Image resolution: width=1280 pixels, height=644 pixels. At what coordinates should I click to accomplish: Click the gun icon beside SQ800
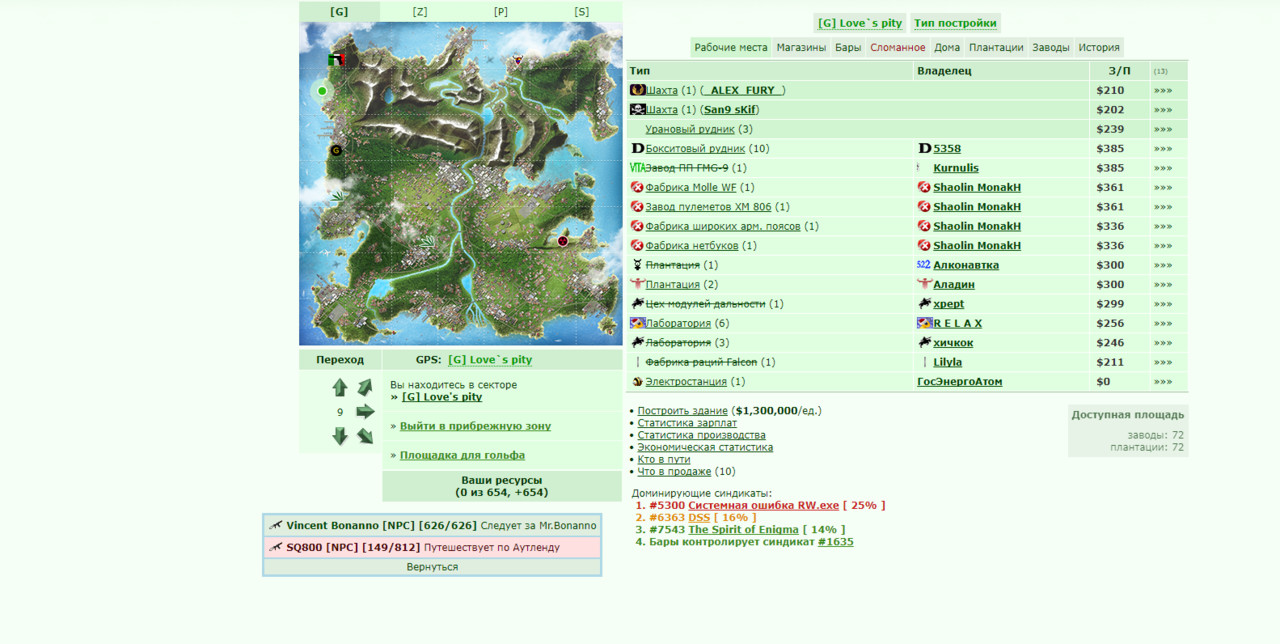click(276, 547)
